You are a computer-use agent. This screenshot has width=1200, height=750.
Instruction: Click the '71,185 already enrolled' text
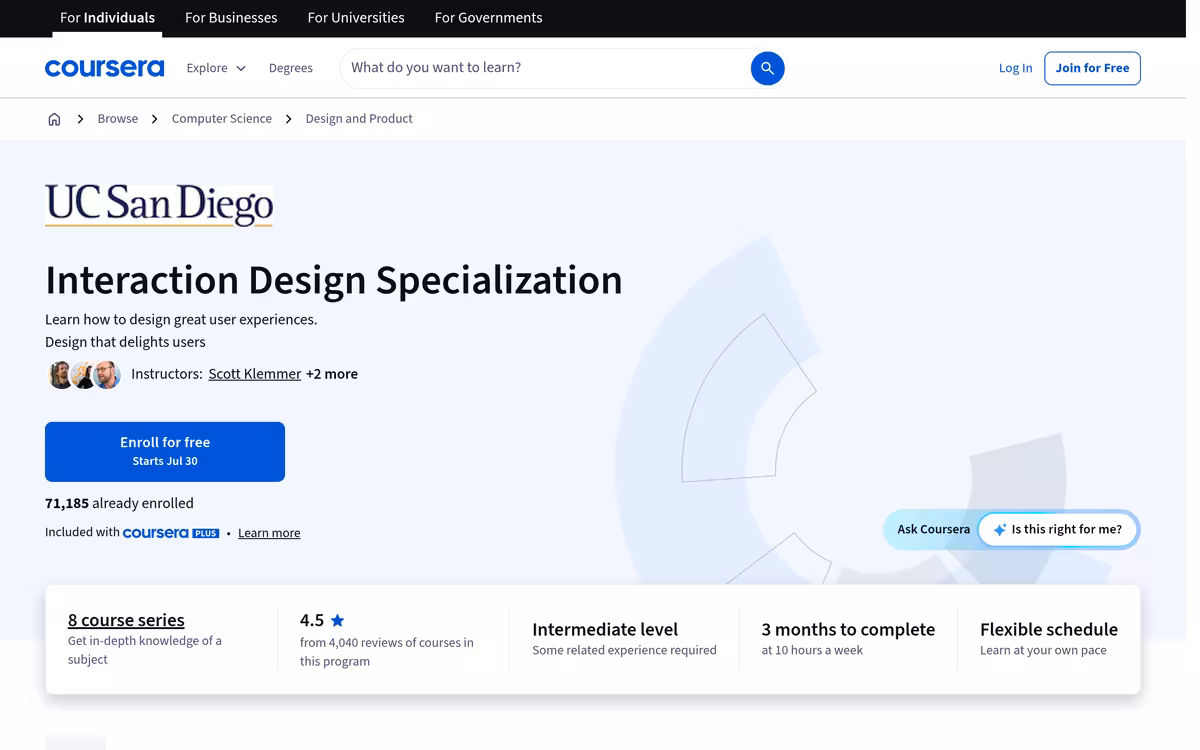[119, 504]
